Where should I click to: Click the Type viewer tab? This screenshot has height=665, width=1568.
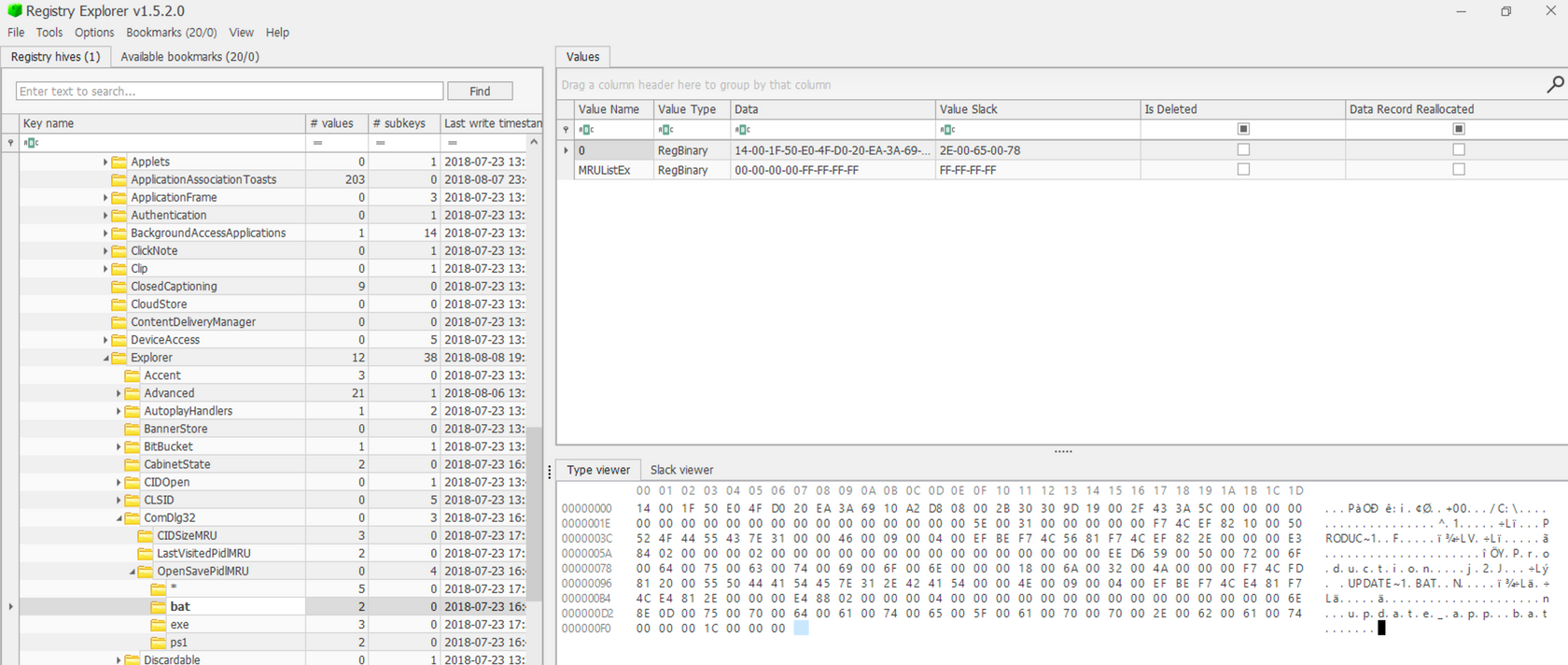point(598,470)
